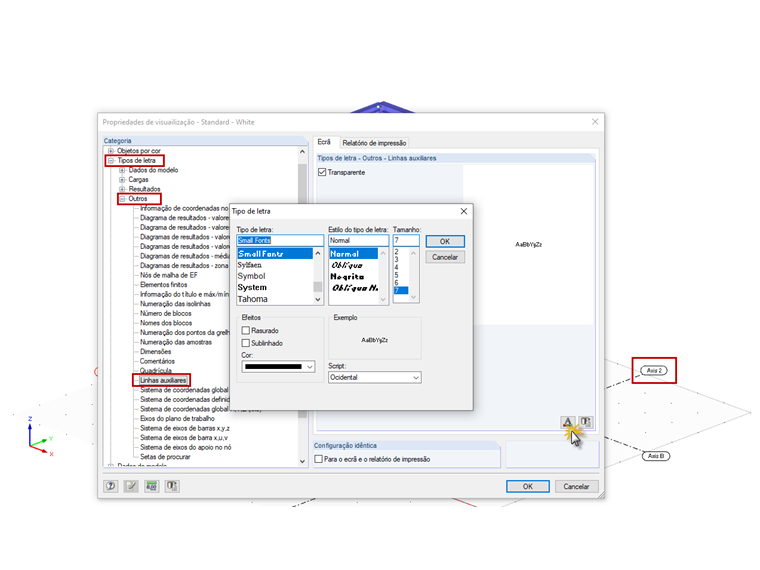
Task: Select Eixos do plano de trabalho item
Action: (x=177, y=418)
